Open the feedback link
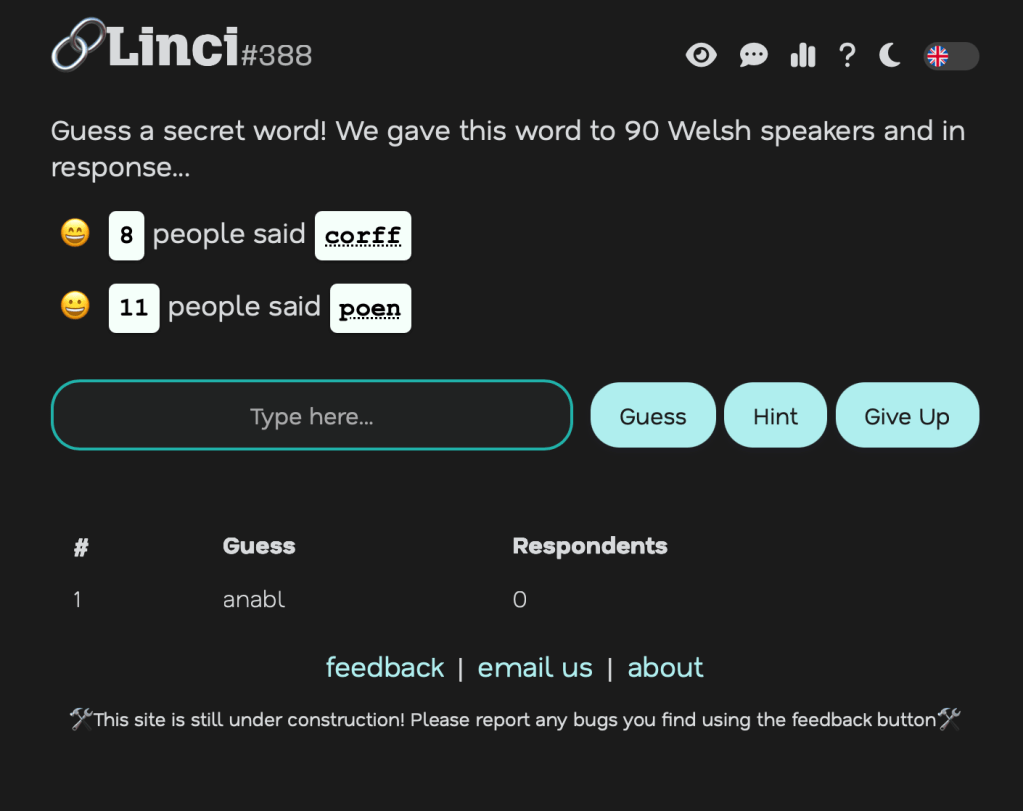The image size is (1023, 811). [x=385, y=667]
